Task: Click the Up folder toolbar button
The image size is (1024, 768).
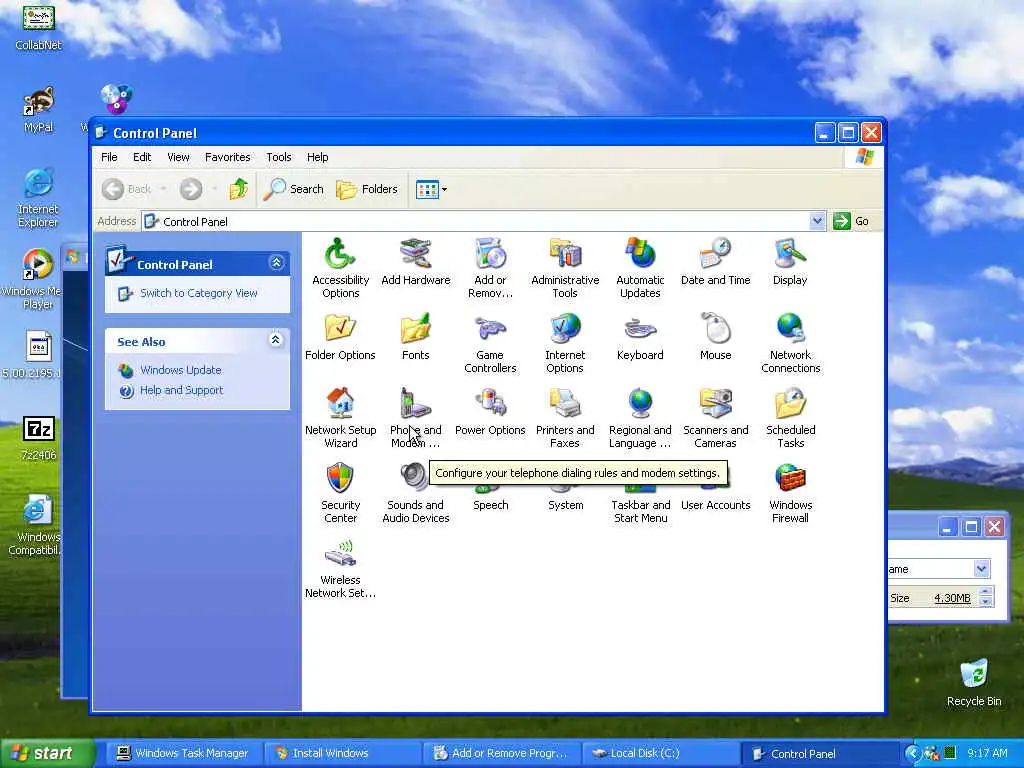Action: (x=238, y=189)
